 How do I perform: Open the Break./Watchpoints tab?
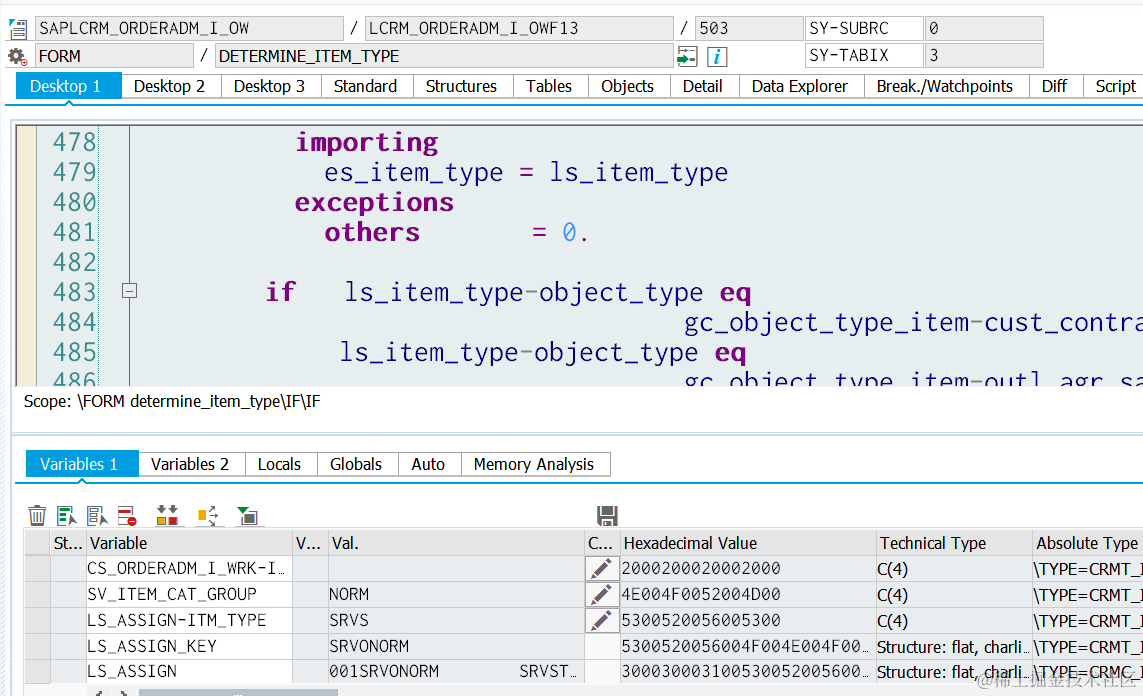(x=945, y=86)
